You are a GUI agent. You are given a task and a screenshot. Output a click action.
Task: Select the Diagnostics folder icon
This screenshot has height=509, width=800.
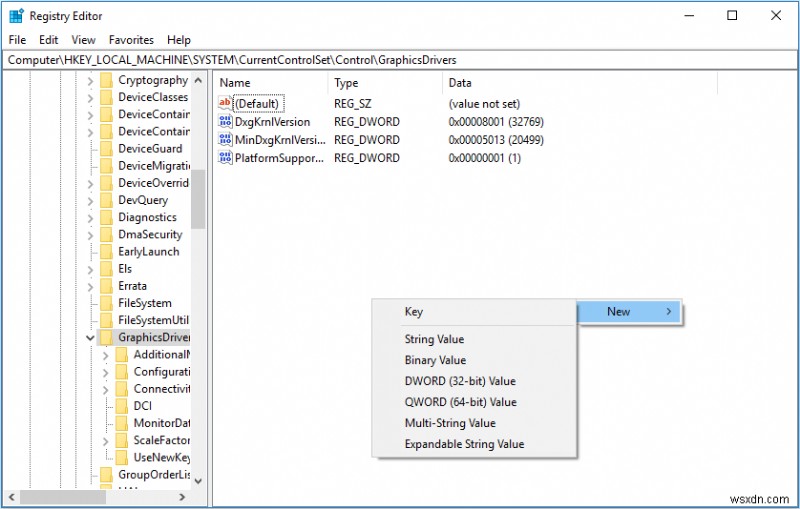(x=106, y=217)
